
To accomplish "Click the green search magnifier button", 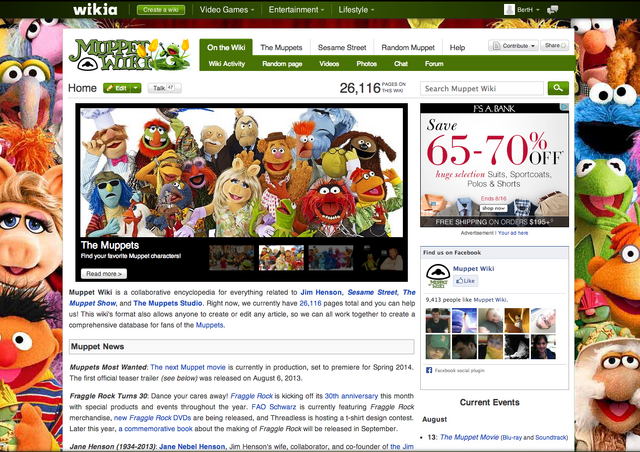I will coord(558,88).
